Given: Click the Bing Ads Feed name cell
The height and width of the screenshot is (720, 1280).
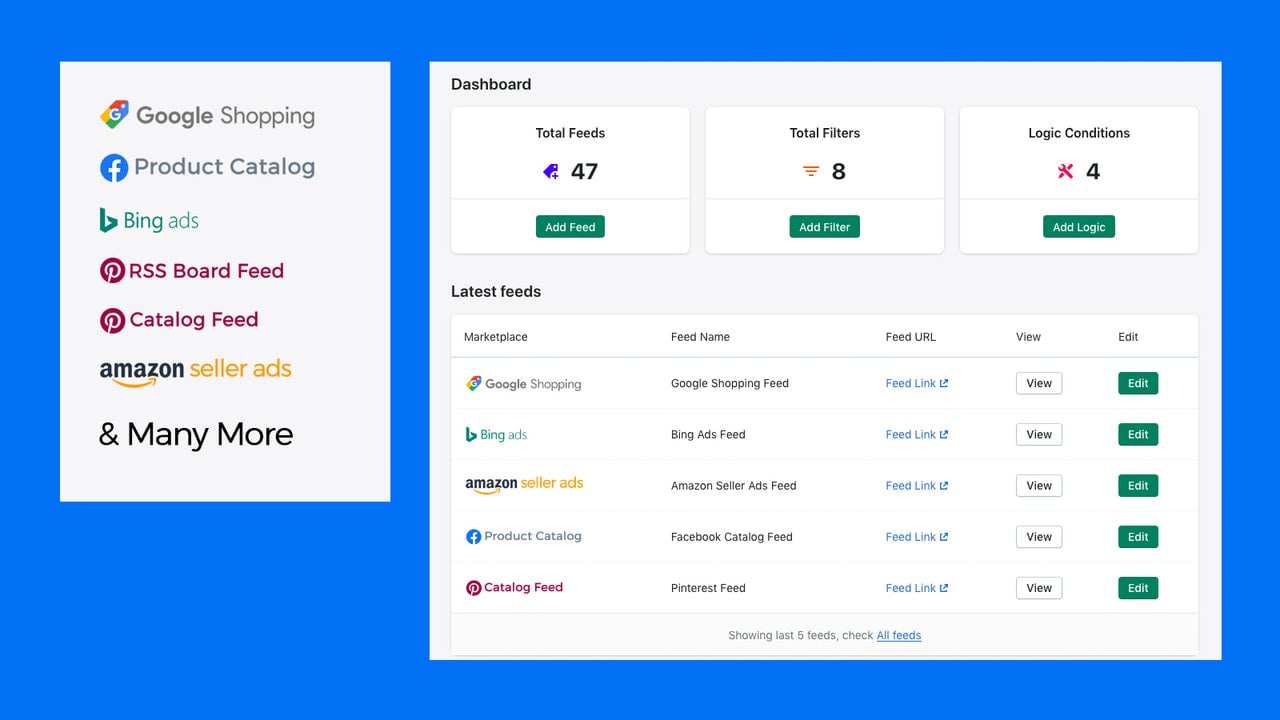Looking at the screenshot, I should click(708, 434).
